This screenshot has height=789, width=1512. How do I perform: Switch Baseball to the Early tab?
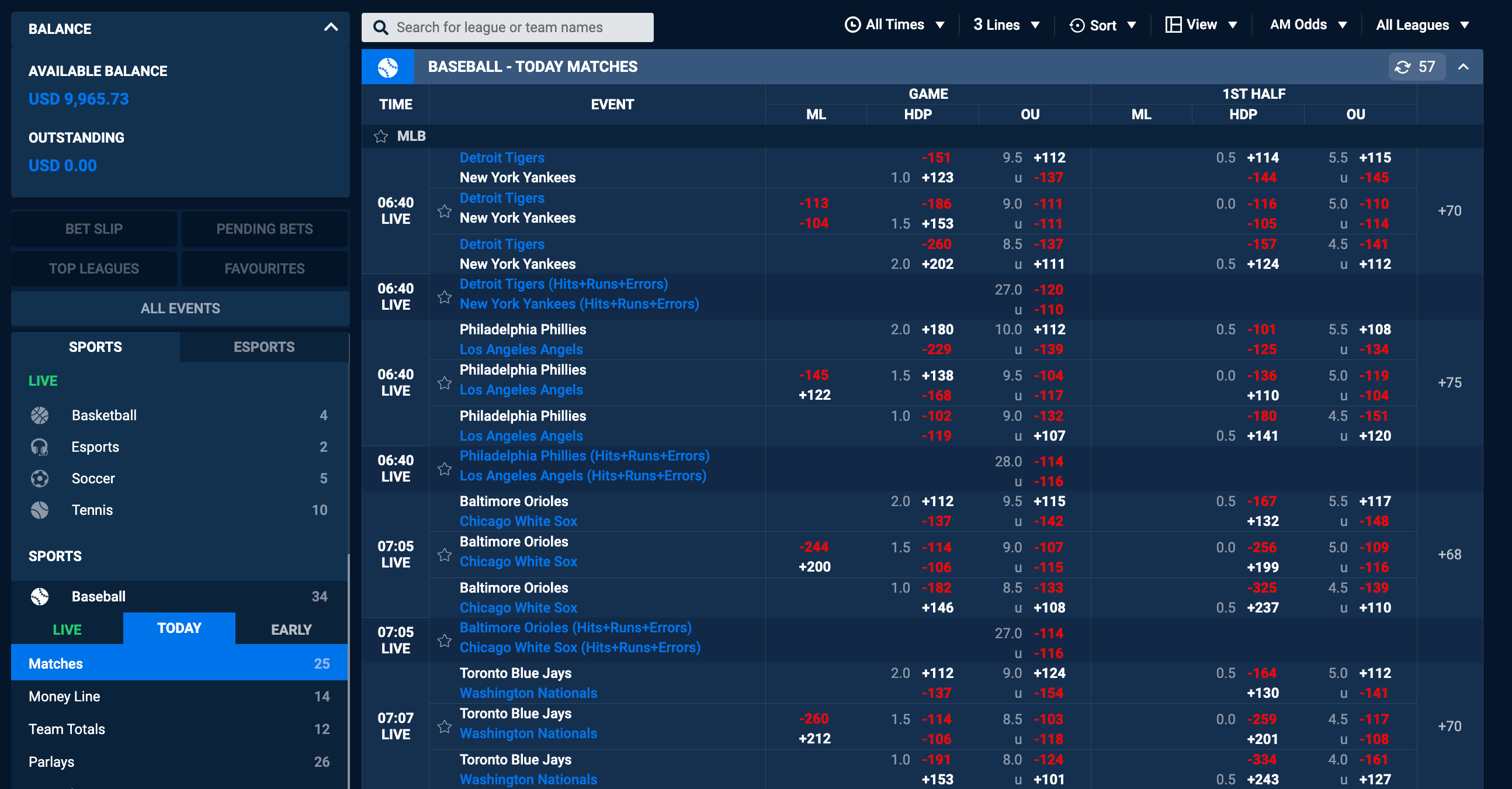[x=291, y=629]
